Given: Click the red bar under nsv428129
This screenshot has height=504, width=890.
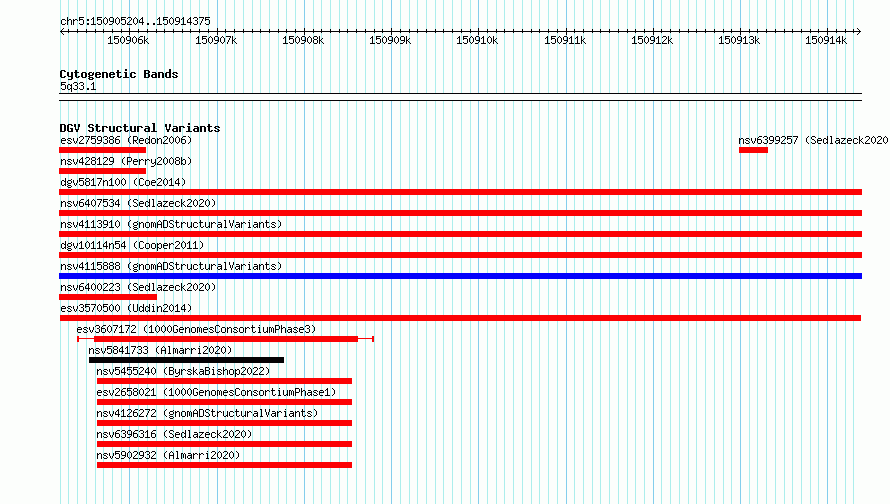Looking at the screenshot, I should point(103,171).
